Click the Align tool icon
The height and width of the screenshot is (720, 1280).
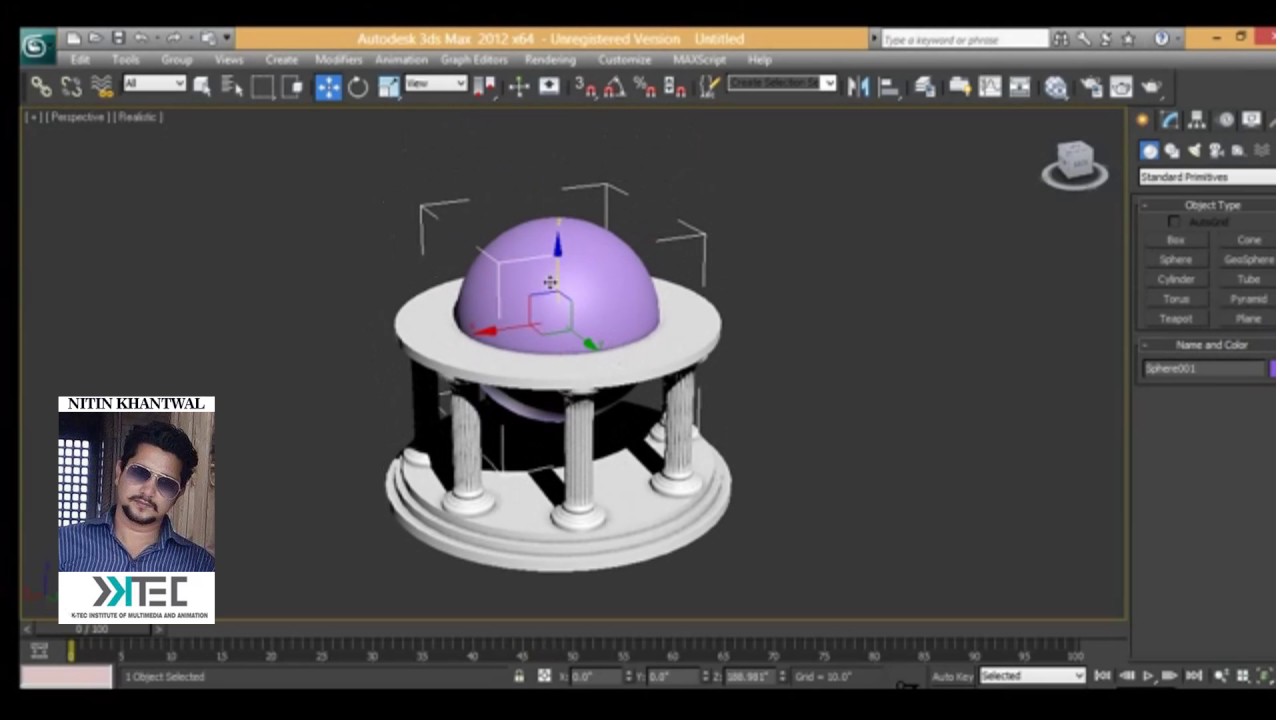click(888, 87)
